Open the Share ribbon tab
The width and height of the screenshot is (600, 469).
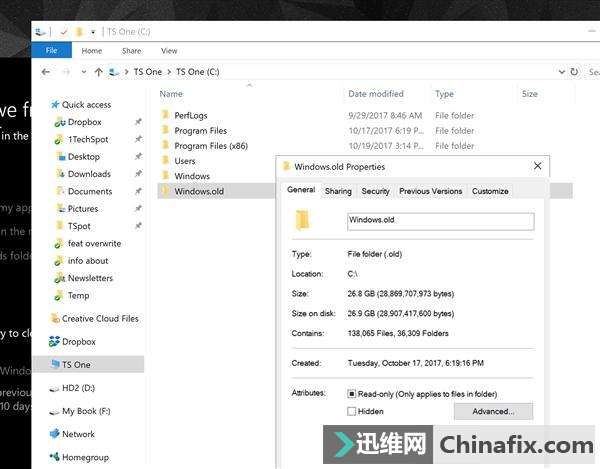131,50
